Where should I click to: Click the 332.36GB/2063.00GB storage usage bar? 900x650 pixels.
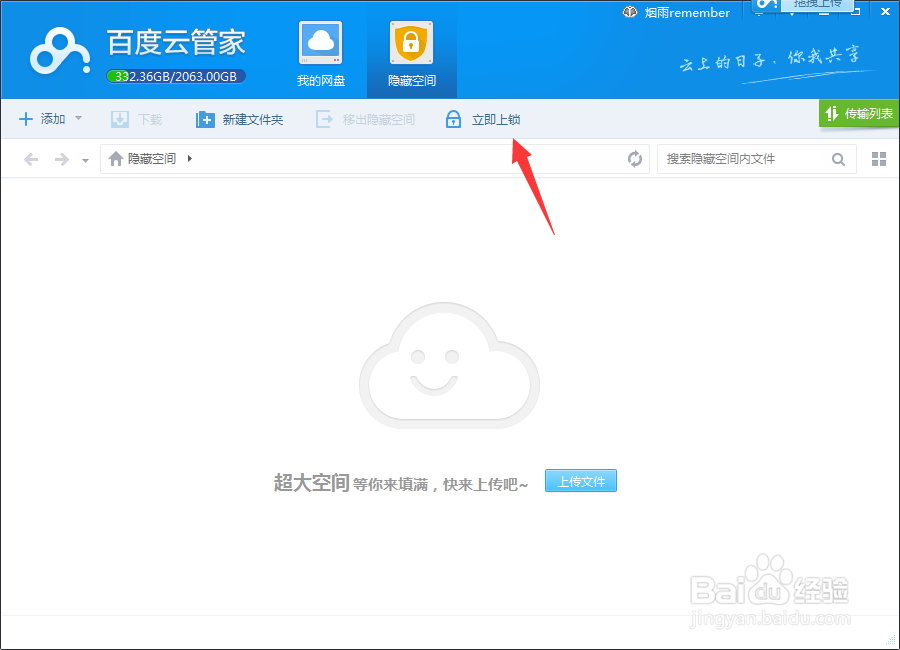pyautogui.click(x=176, y=76)
